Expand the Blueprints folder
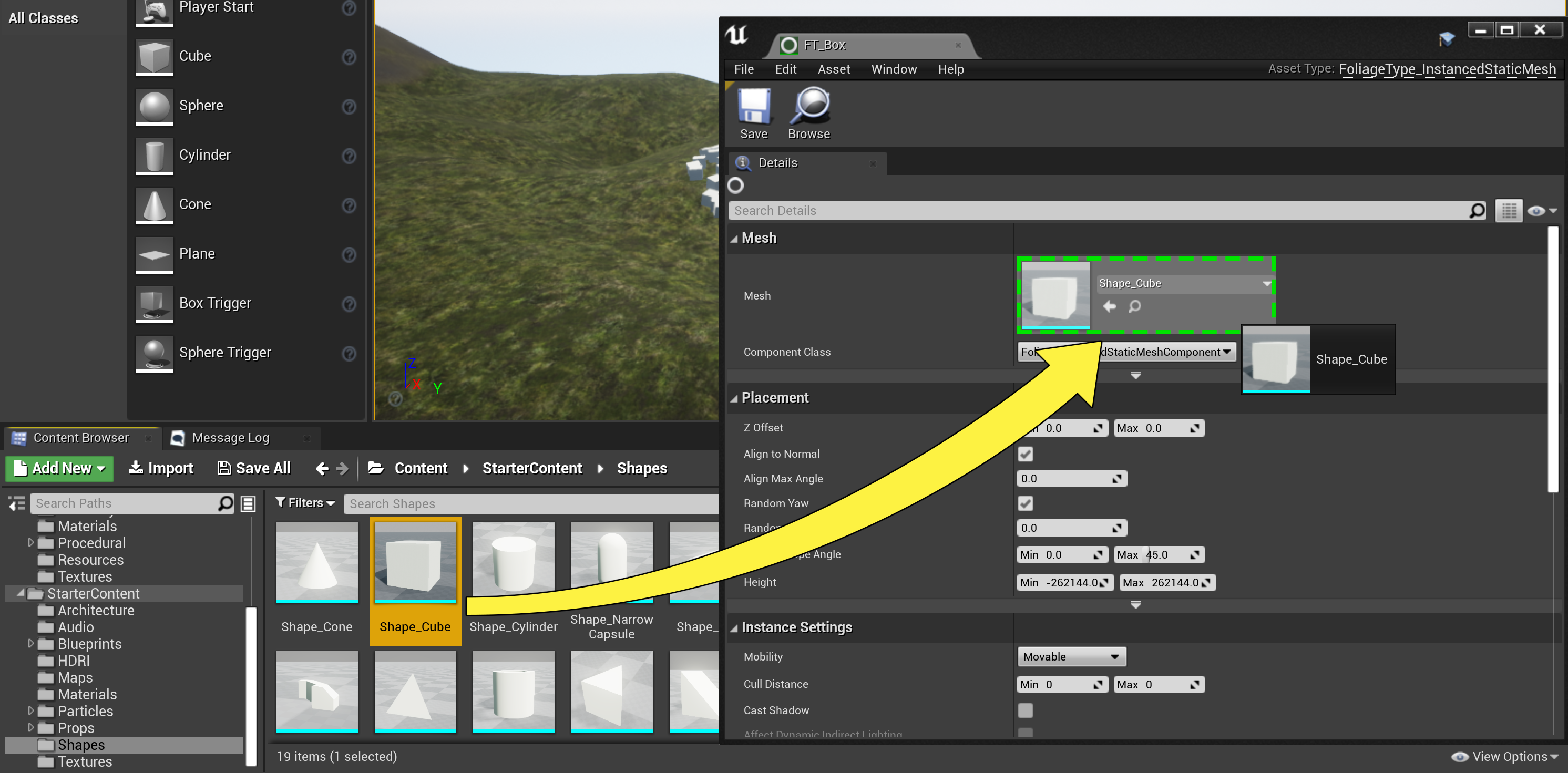 30,643
